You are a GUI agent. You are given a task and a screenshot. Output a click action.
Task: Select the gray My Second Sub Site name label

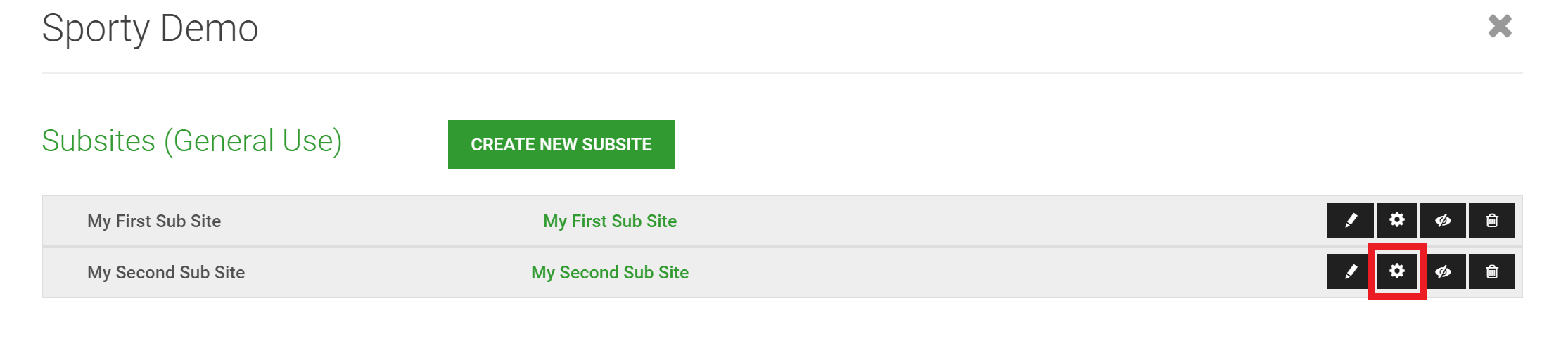click(166, 272)
